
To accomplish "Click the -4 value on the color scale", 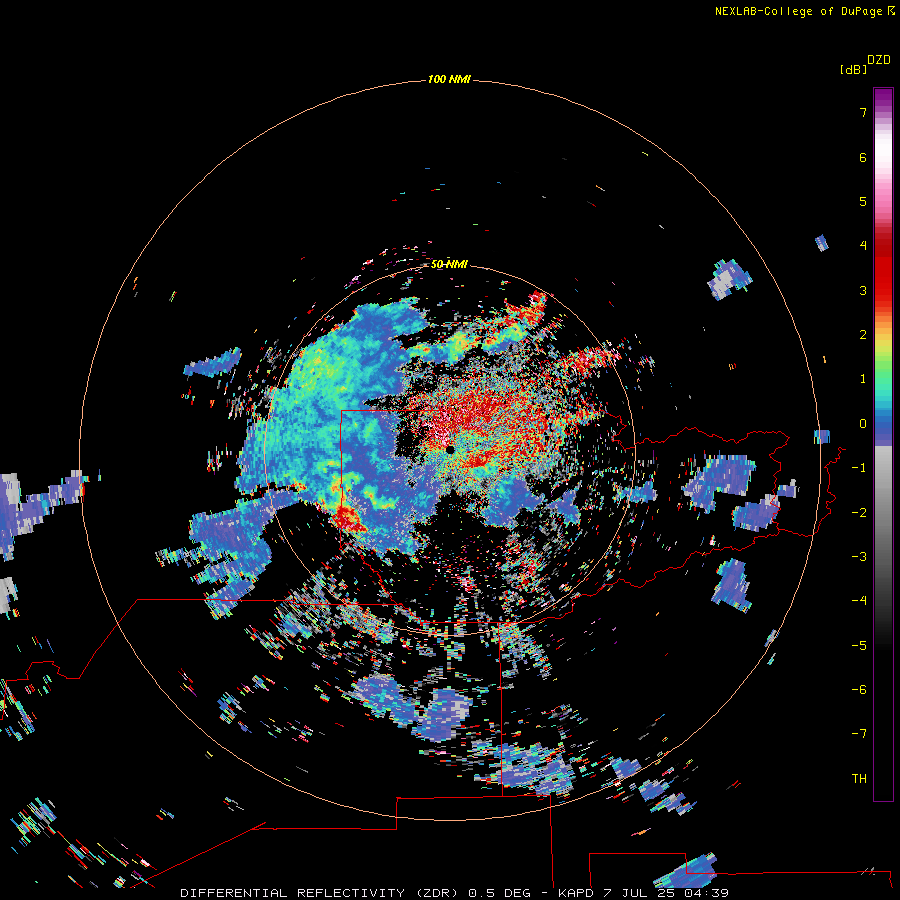I will tap(859, 601).
